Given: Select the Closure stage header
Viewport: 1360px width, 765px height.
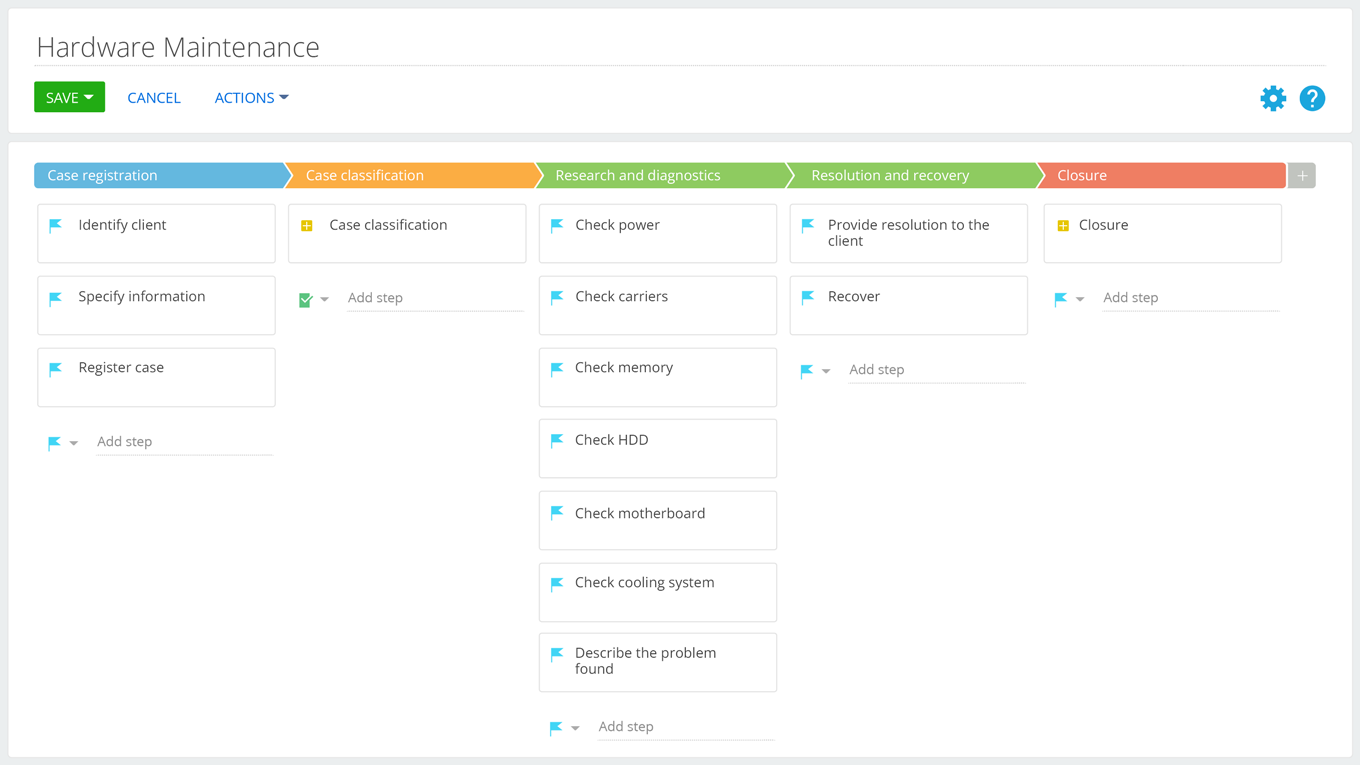Looking at the screenshot, I should 1162,175.
